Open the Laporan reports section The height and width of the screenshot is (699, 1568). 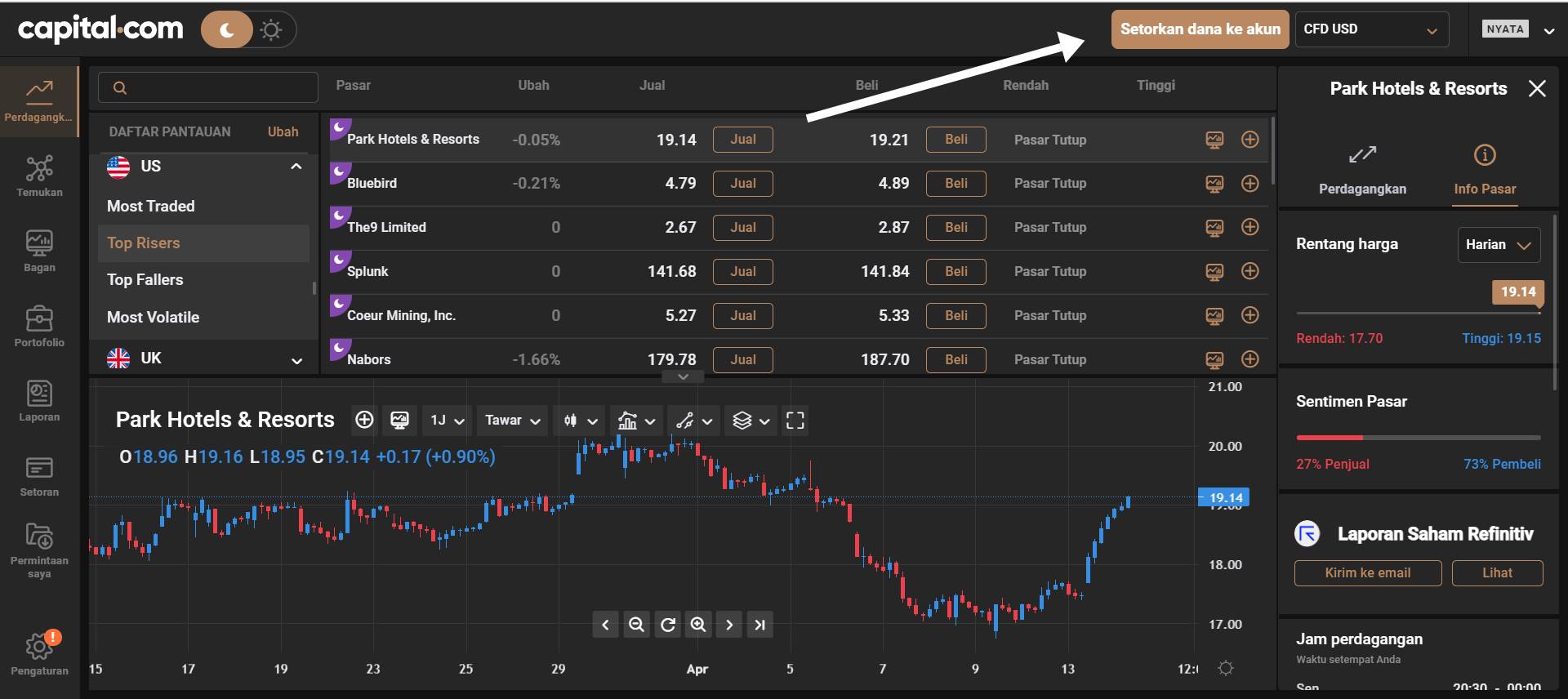[39, 401]
